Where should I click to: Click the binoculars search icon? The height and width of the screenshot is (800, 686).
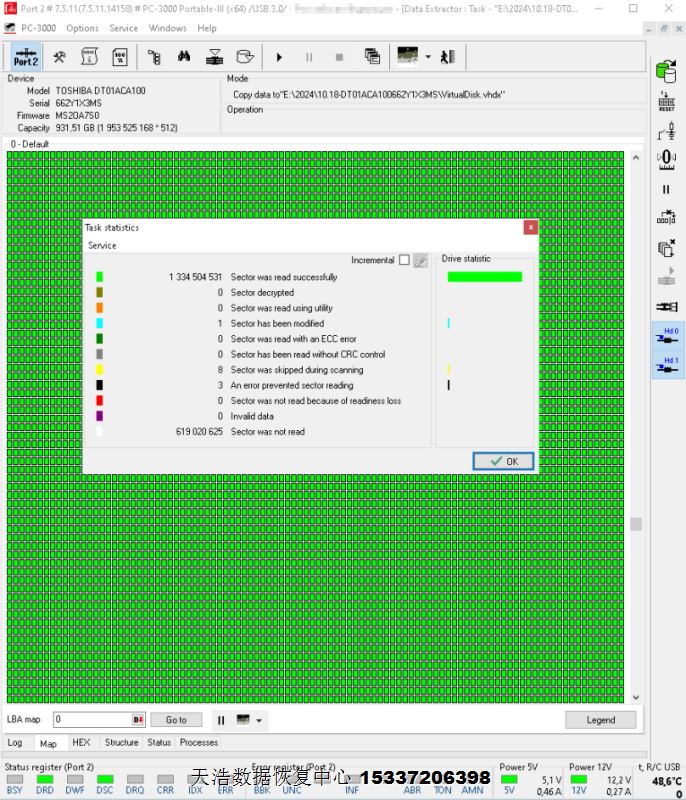click(184, 57)
